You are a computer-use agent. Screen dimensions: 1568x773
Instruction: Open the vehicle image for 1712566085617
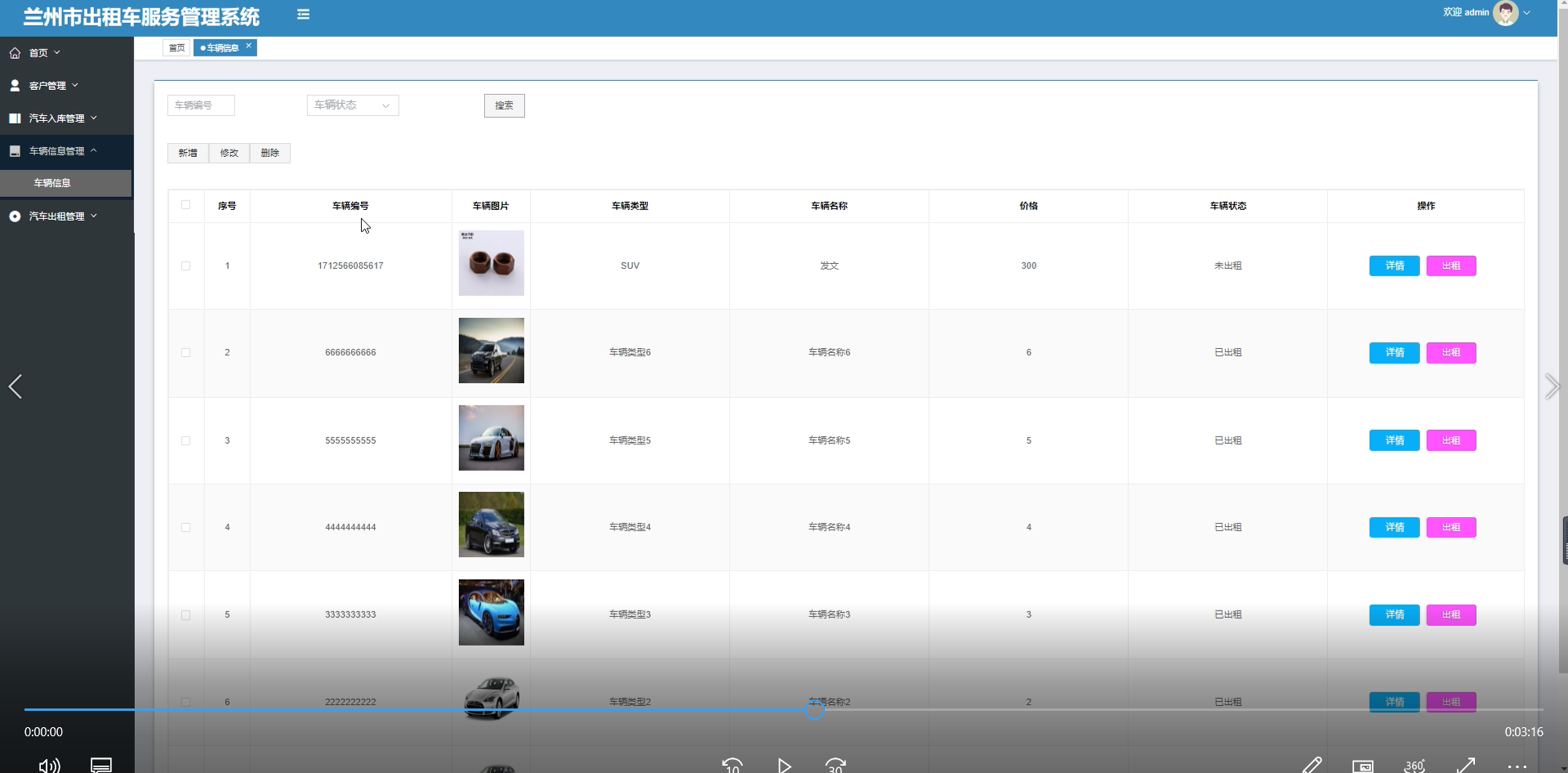pos(492,263)
